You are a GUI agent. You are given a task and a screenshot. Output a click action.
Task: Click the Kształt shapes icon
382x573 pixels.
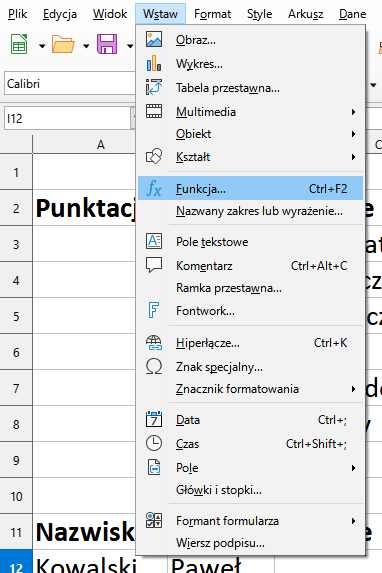[154, 156]
